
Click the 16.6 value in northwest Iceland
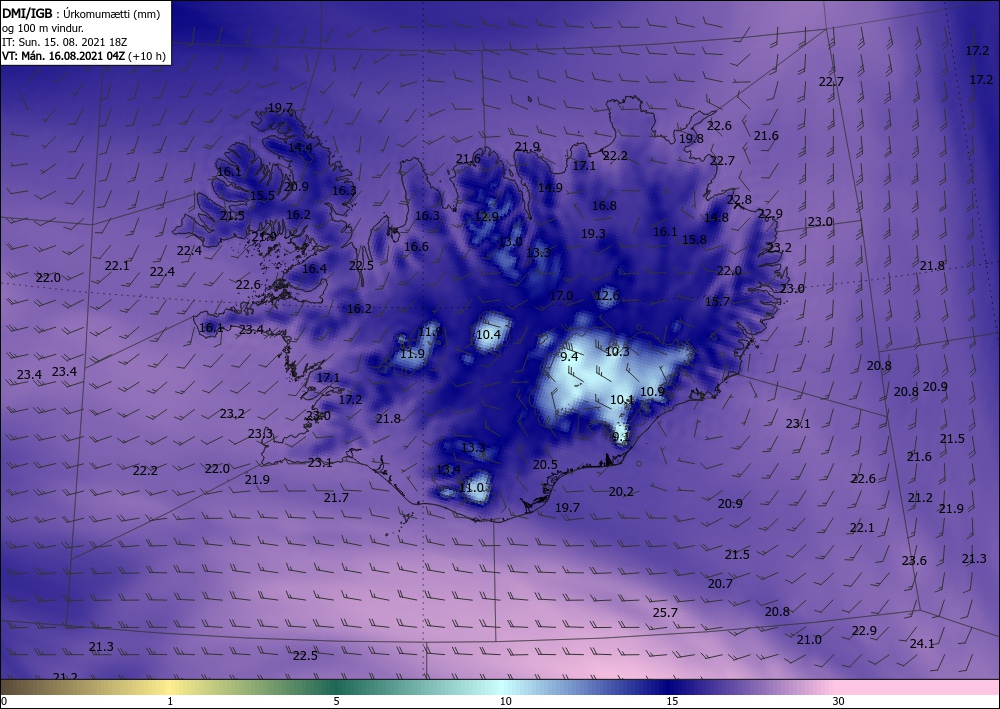coord(416,247)
